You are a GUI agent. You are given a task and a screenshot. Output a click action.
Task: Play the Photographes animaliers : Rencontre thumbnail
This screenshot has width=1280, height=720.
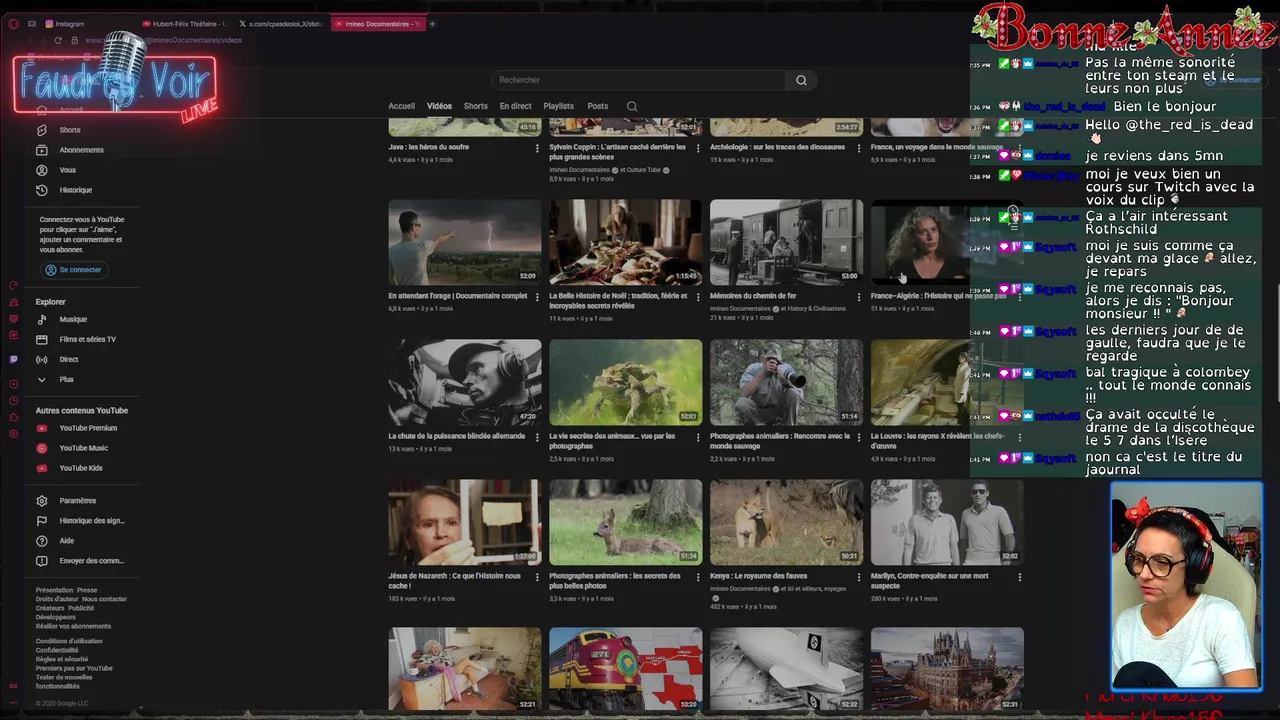786,382
